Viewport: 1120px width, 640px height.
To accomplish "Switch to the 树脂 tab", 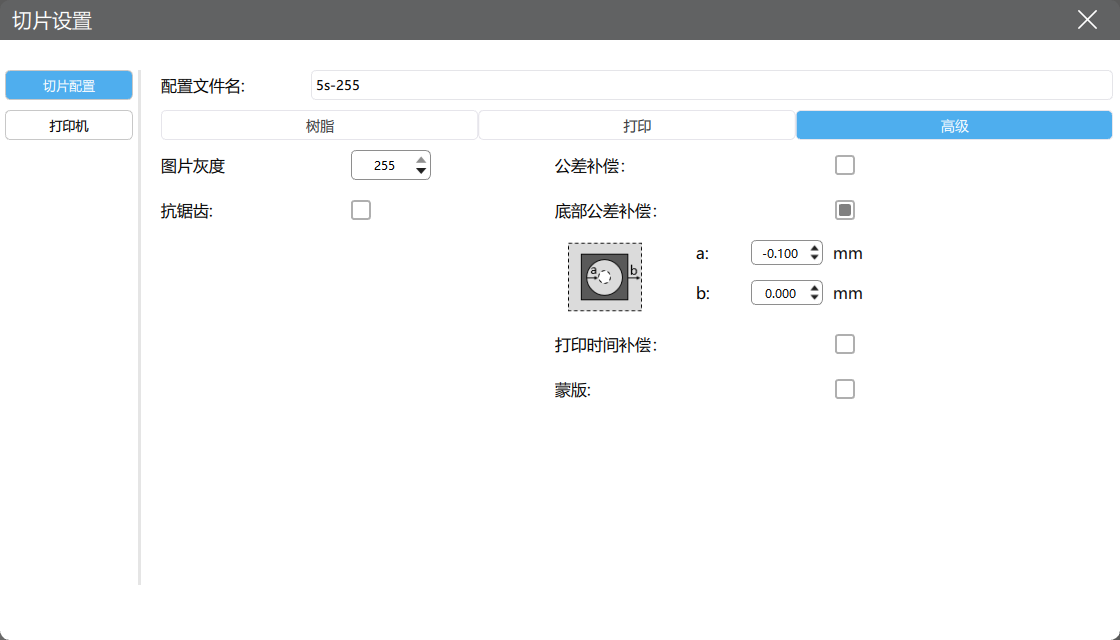I will (319, 126).
